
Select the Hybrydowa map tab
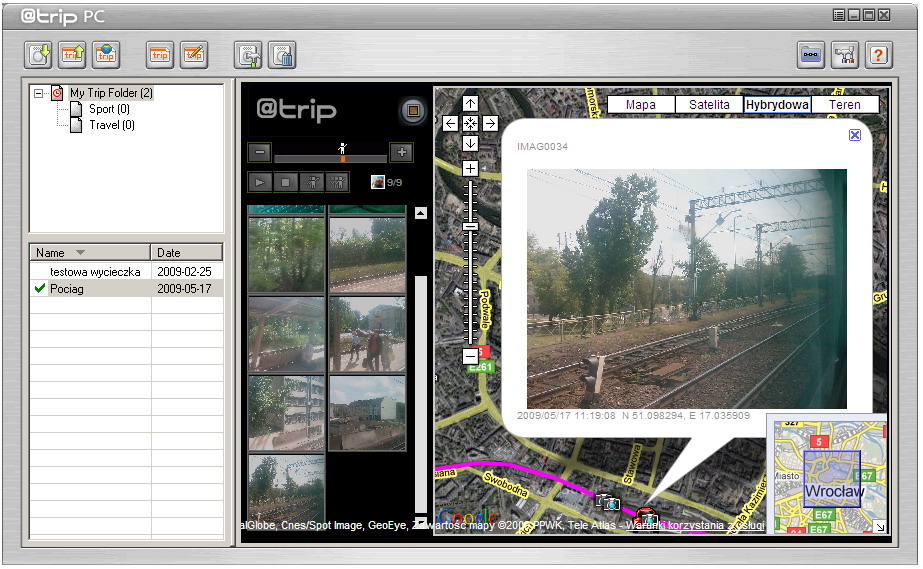click(777, 105)
